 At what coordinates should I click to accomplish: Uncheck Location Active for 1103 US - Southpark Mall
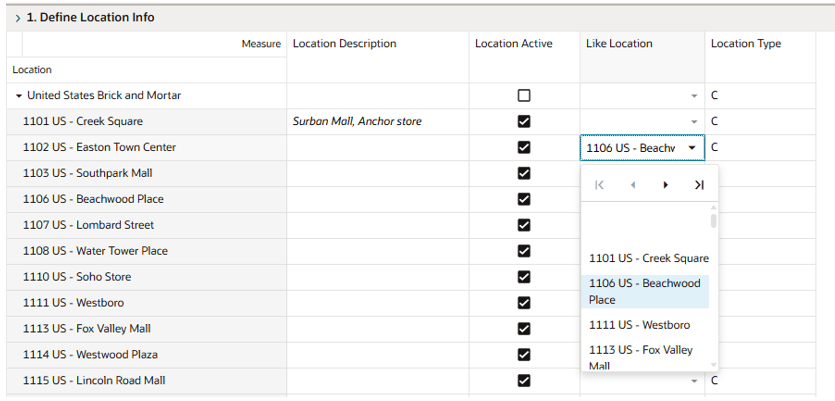524,173
